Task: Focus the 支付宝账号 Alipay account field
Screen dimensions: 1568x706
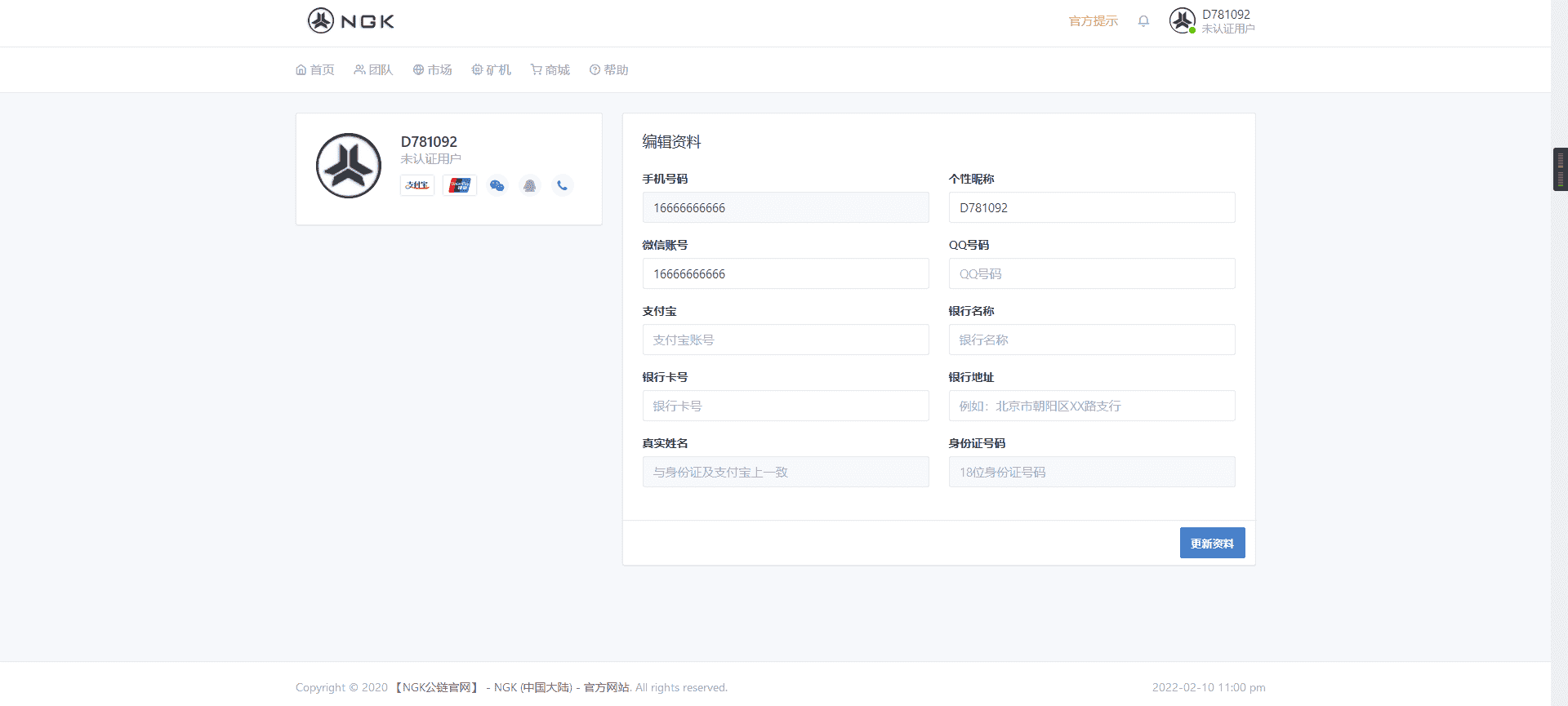Action: [785, 340]
